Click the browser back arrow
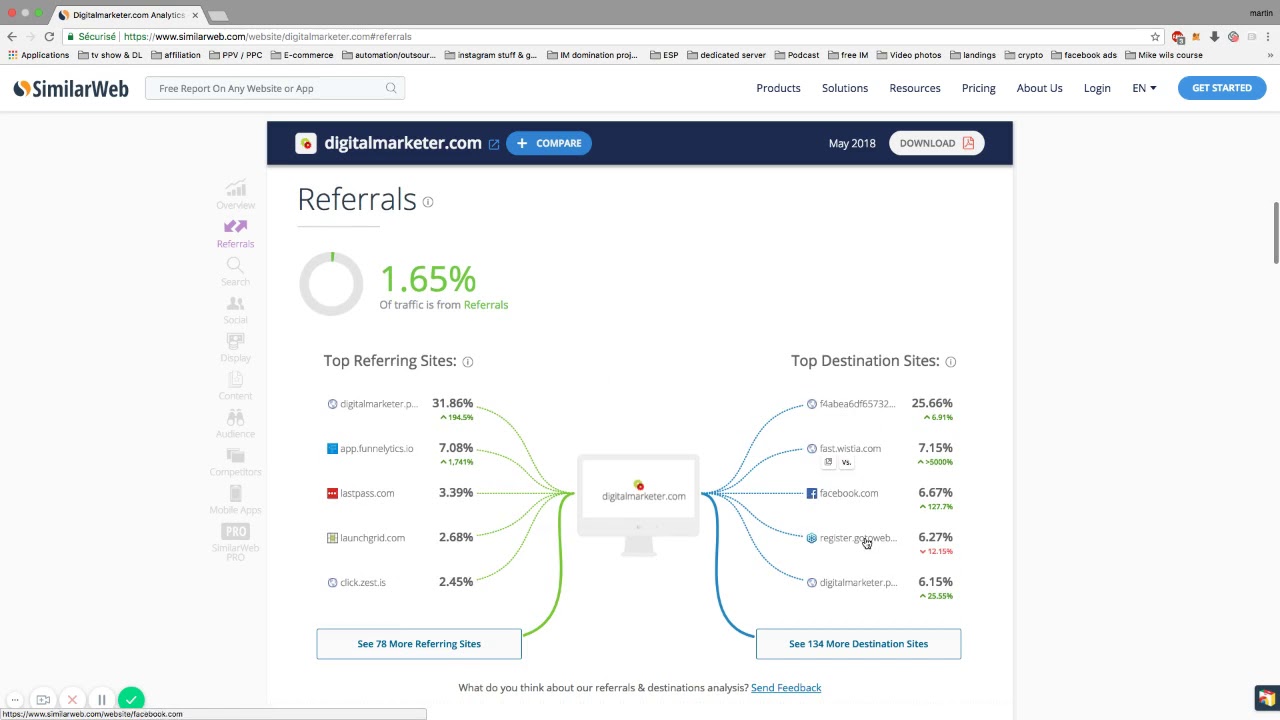Viewport: 1280px width, 720px height. 12,36
